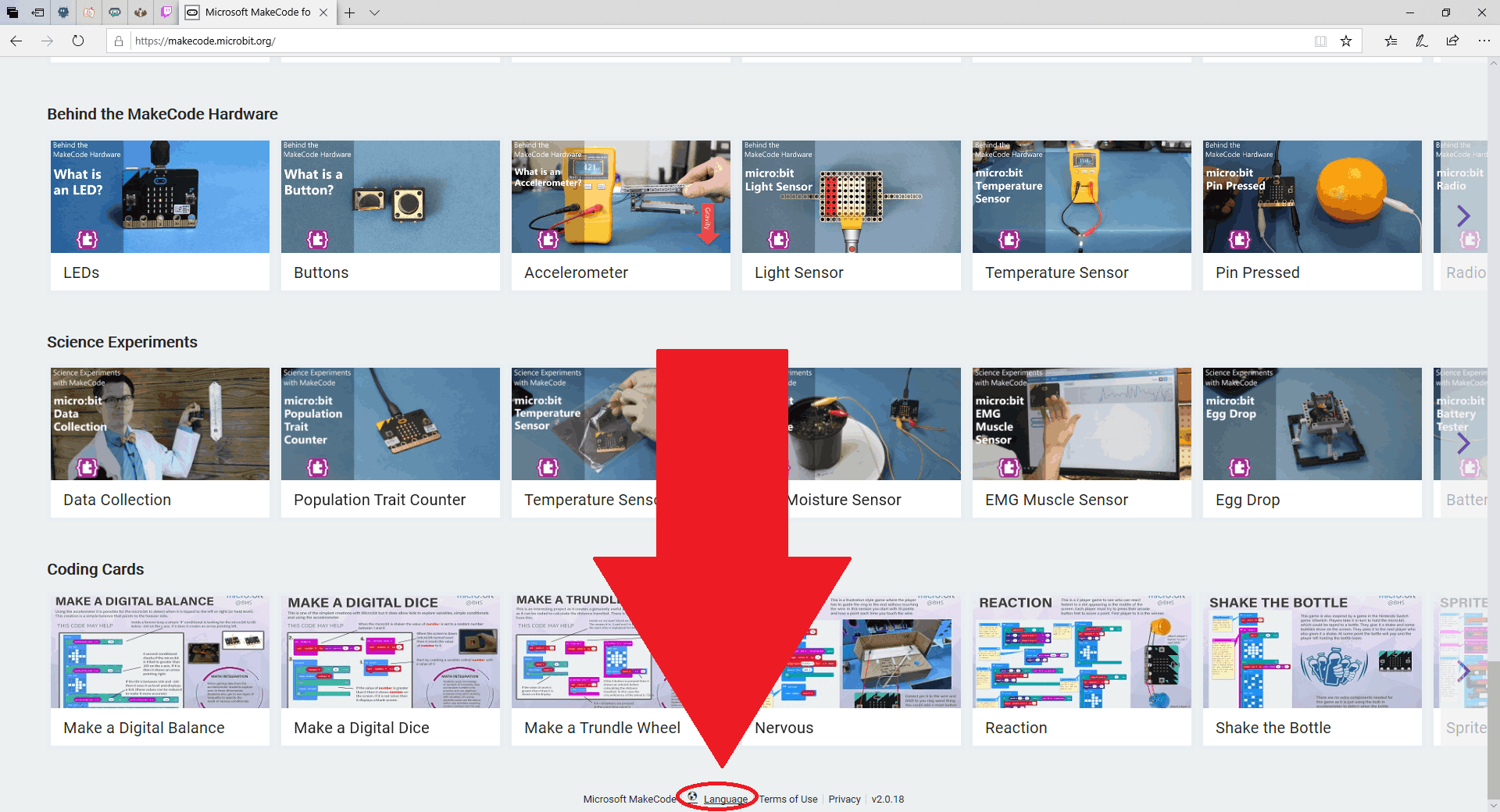The image size is (1500, 812).
Task: Open the Language selector link
Action: pyautogui.click(x=725, y=799)
